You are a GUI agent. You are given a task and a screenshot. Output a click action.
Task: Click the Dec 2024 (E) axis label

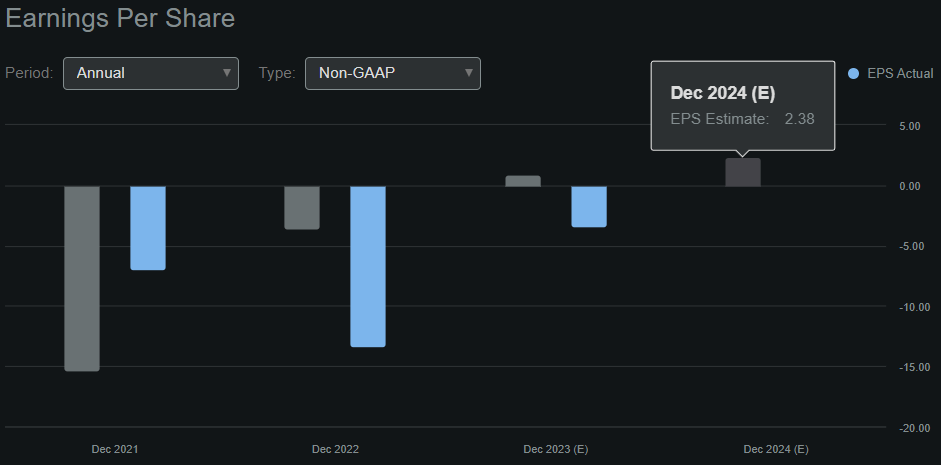click(x=776, y=449)
